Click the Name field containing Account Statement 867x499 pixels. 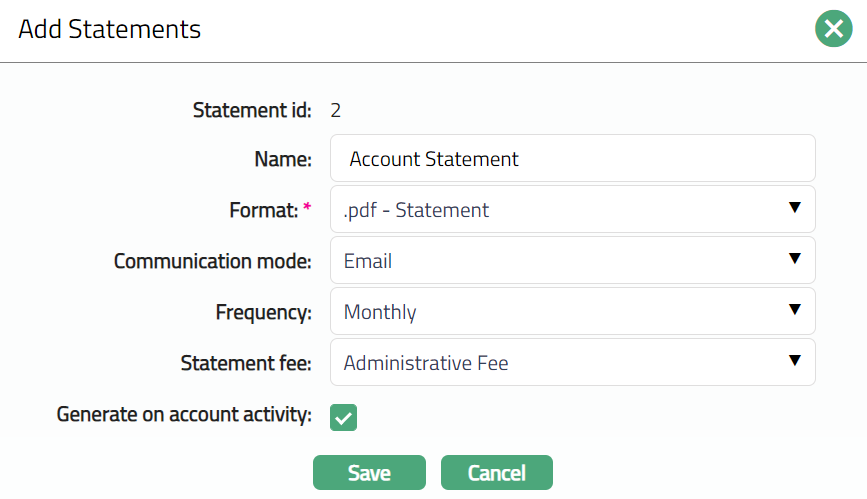[572, 159]
